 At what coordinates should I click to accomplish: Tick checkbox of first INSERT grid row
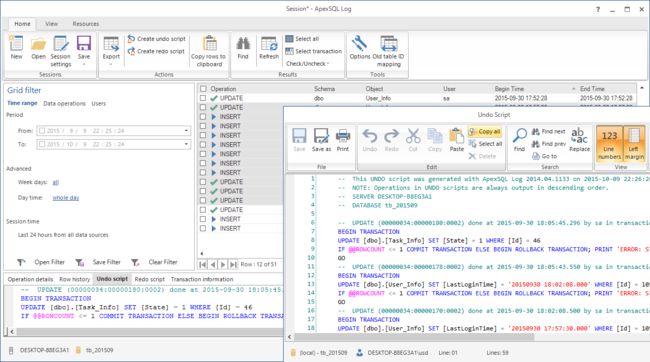click(x=203, y=117)
